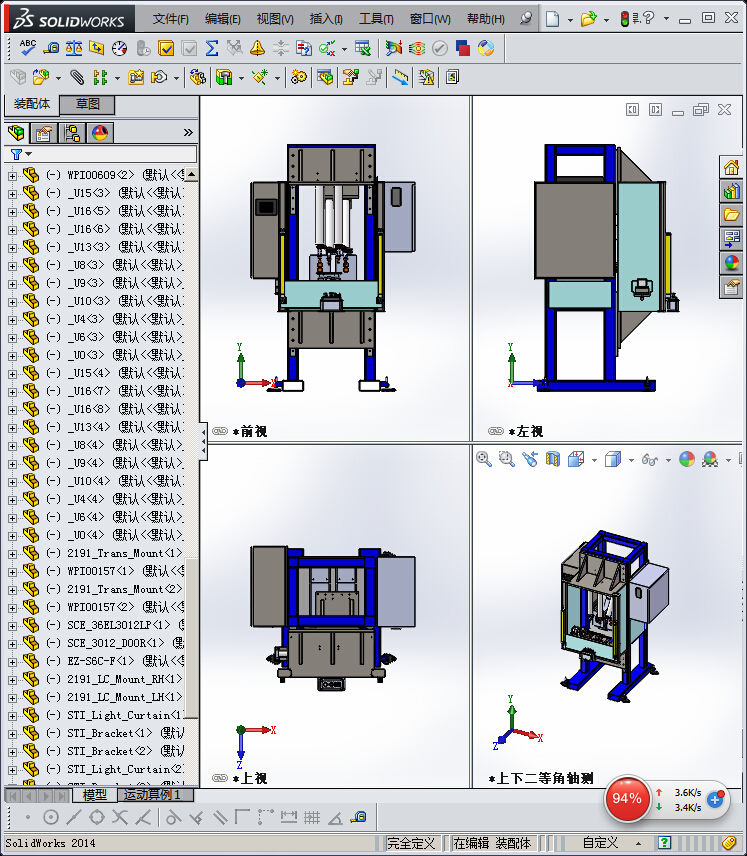Open the Display Style dropdown arrow
Screen dimensions: 747x856
[631, 460]
